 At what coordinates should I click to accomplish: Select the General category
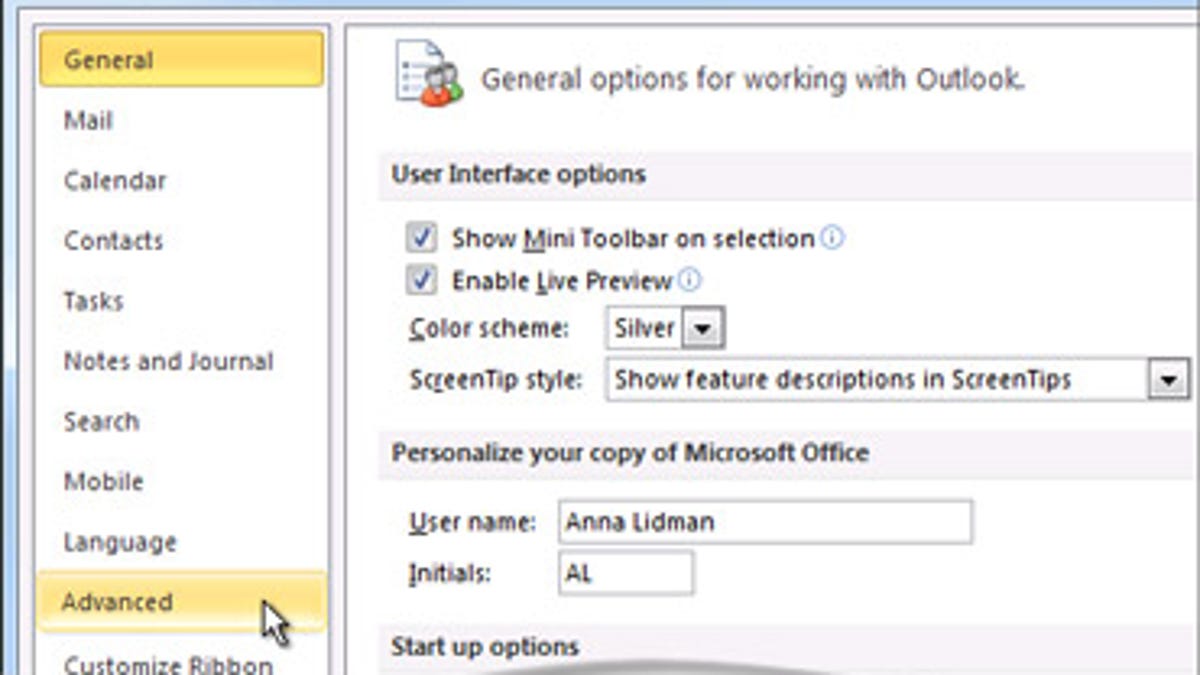[181, 59]
